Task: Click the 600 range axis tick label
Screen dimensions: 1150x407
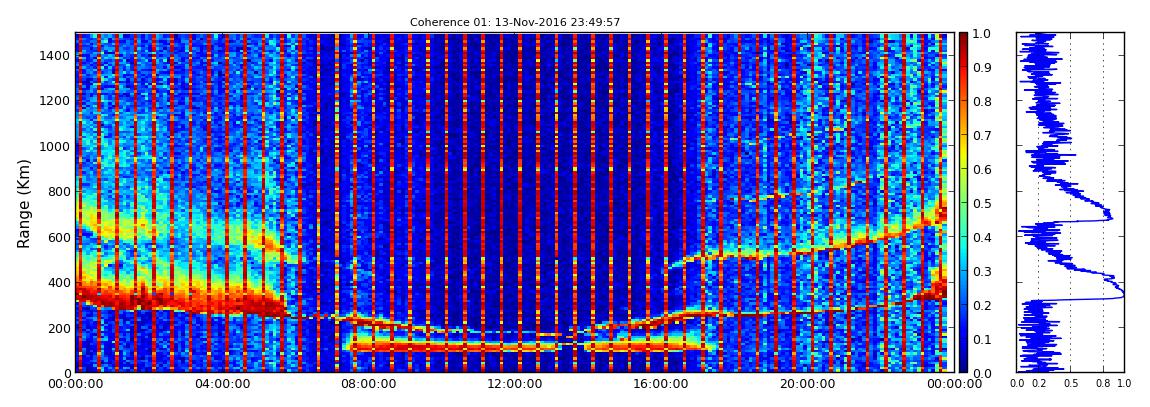Action: point(58,238)
